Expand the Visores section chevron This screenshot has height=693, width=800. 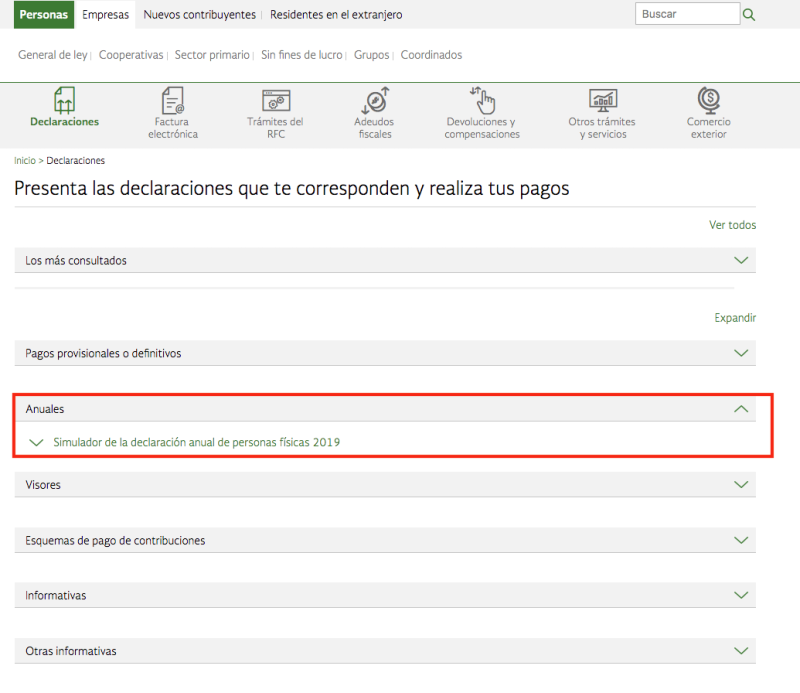point(741,484)
